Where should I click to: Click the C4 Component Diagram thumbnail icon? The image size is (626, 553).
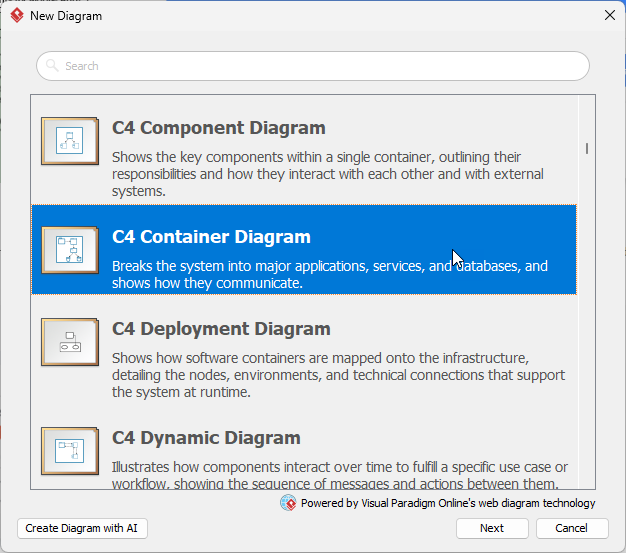(69, 141)
